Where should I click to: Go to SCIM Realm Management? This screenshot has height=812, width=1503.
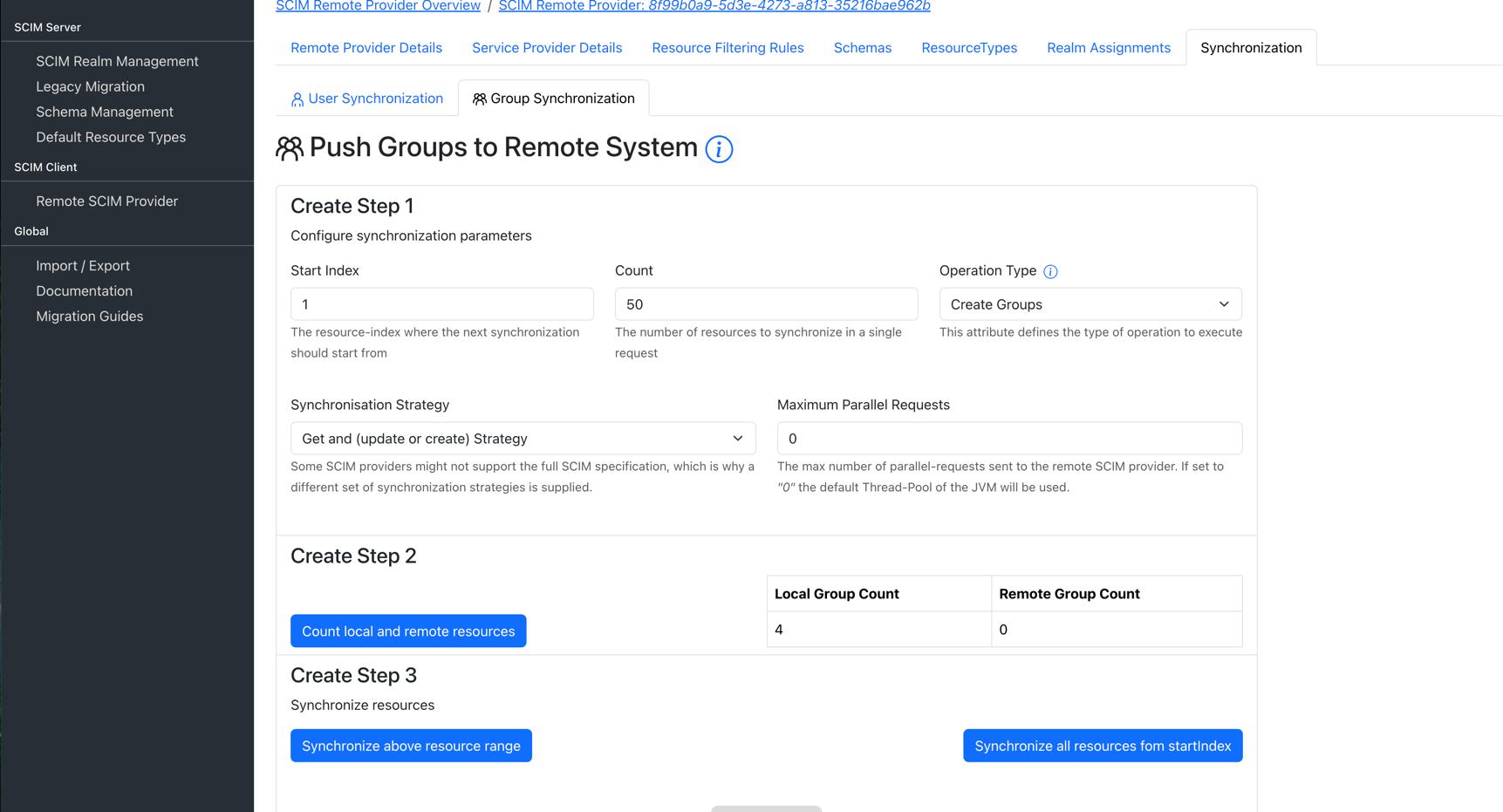[117, 61]
